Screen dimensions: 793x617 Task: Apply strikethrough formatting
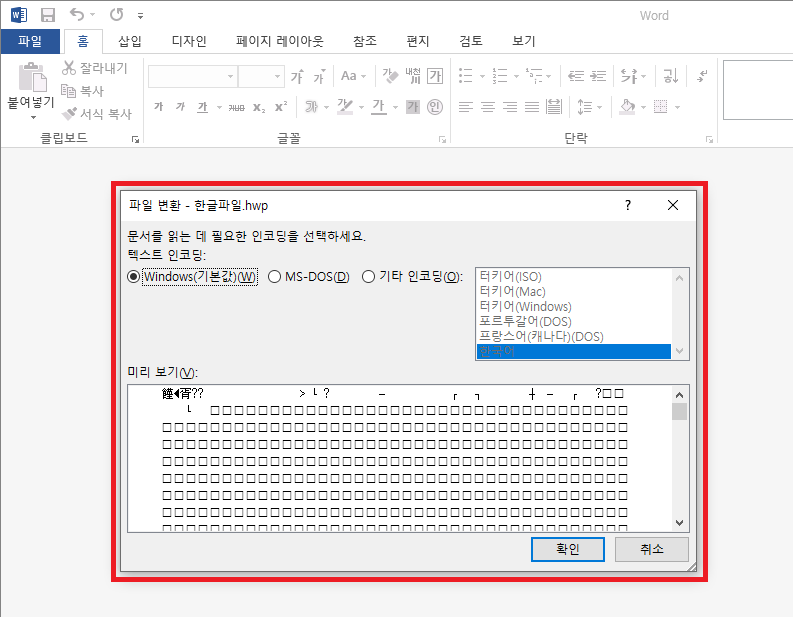coord(236,107)
